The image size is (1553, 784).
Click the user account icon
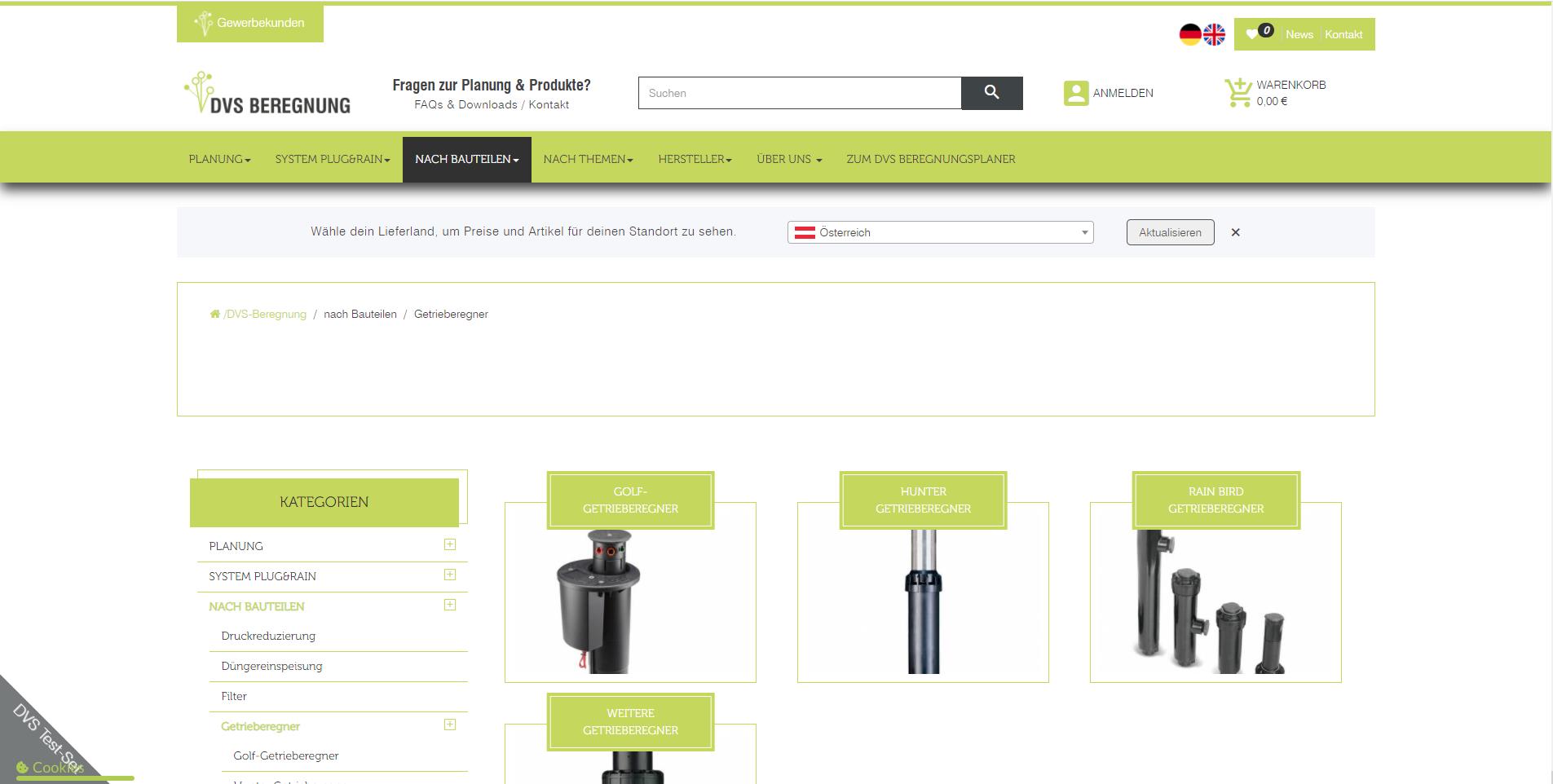pos(1075,93)
